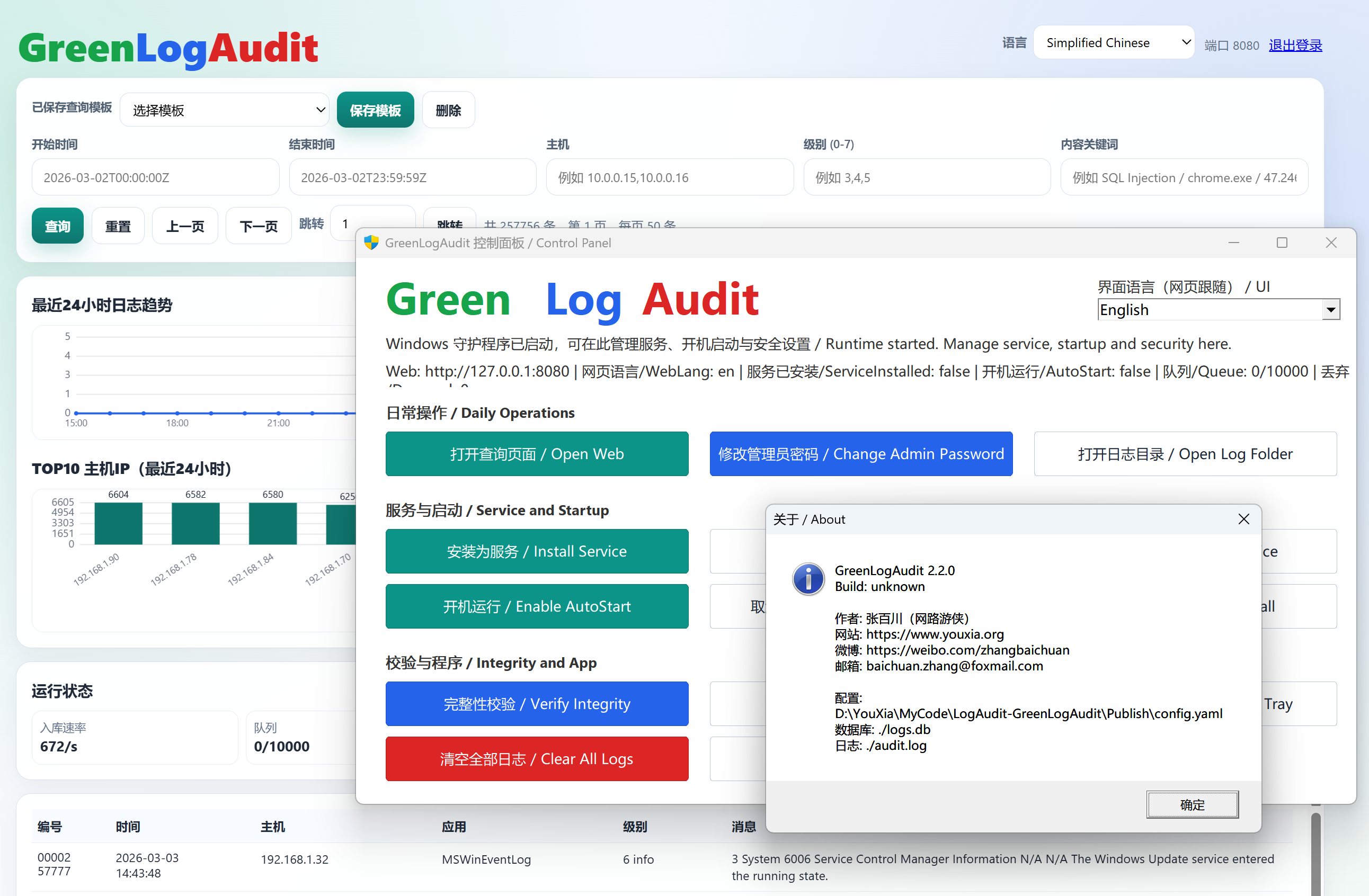Enable AutoStart from the Control Panel

click(x=537, y=606)
